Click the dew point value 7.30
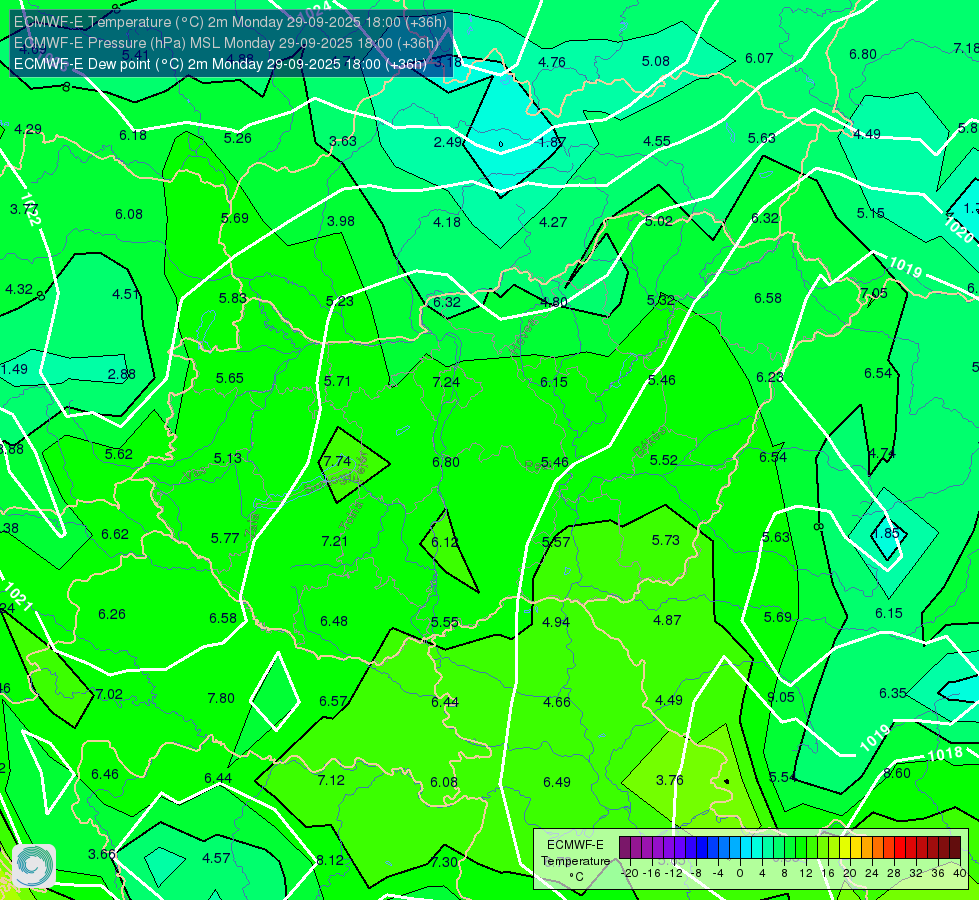The height and width of the screenshot is (900, 979). pos(445,862)
